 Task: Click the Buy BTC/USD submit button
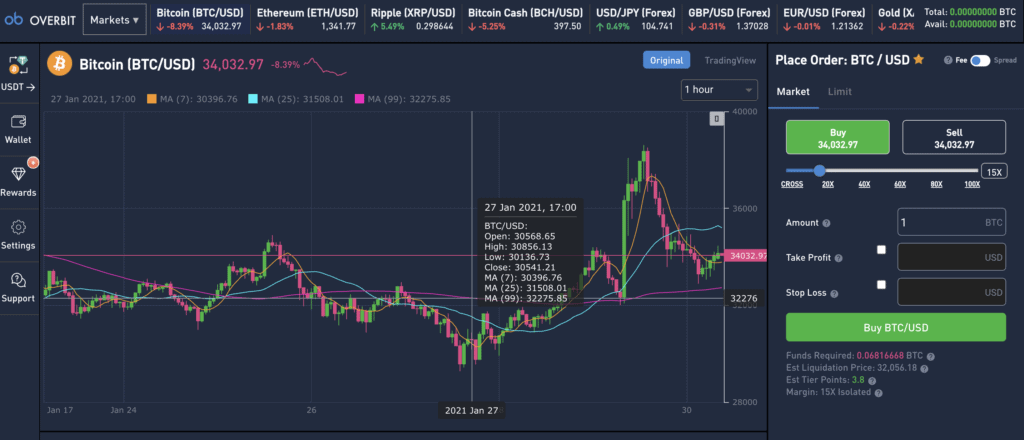pyautogui.click(x=896, y=327)
